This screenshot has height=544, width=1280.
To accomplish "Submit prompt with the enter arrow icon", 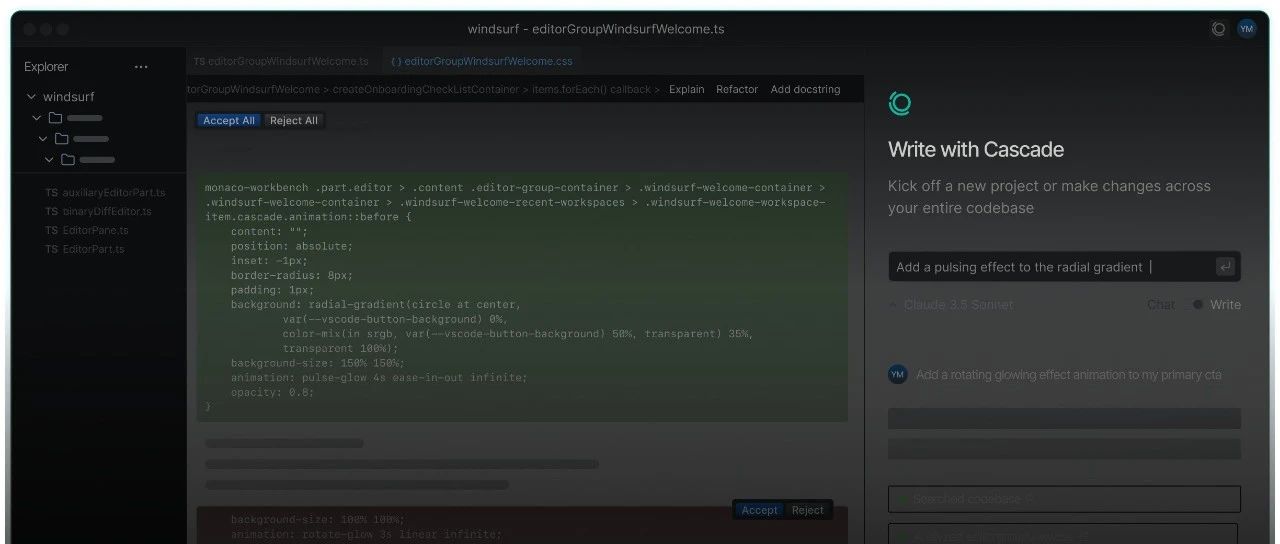I will coord(1225,267).
